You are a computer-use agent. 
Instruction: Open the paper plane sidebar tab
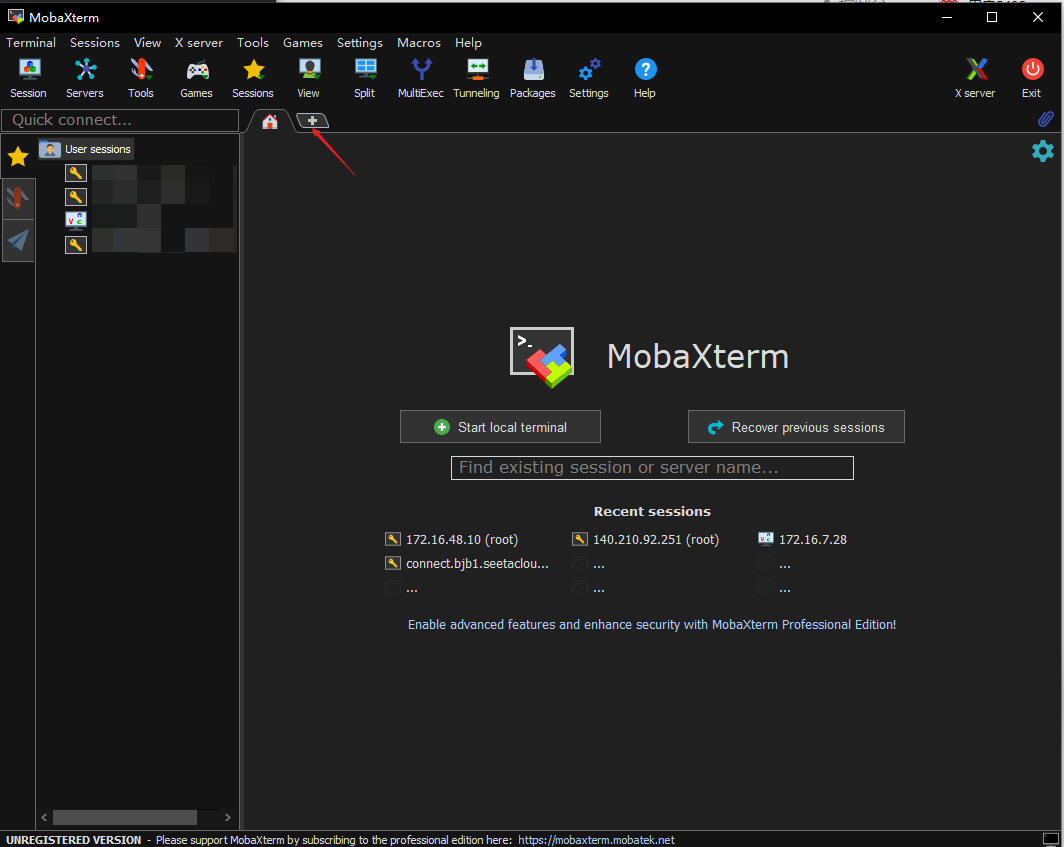click(x=18, y=240)
